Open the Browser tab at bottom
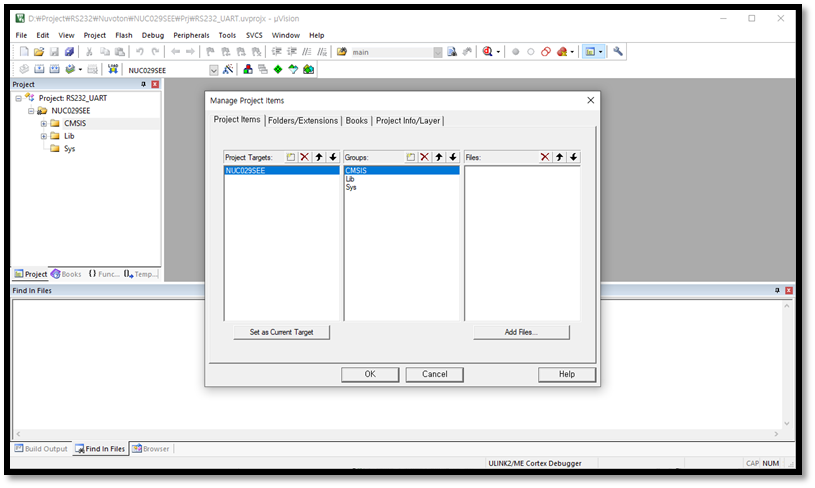Viewport: 815px width, 488px height. tap(151, 449)
